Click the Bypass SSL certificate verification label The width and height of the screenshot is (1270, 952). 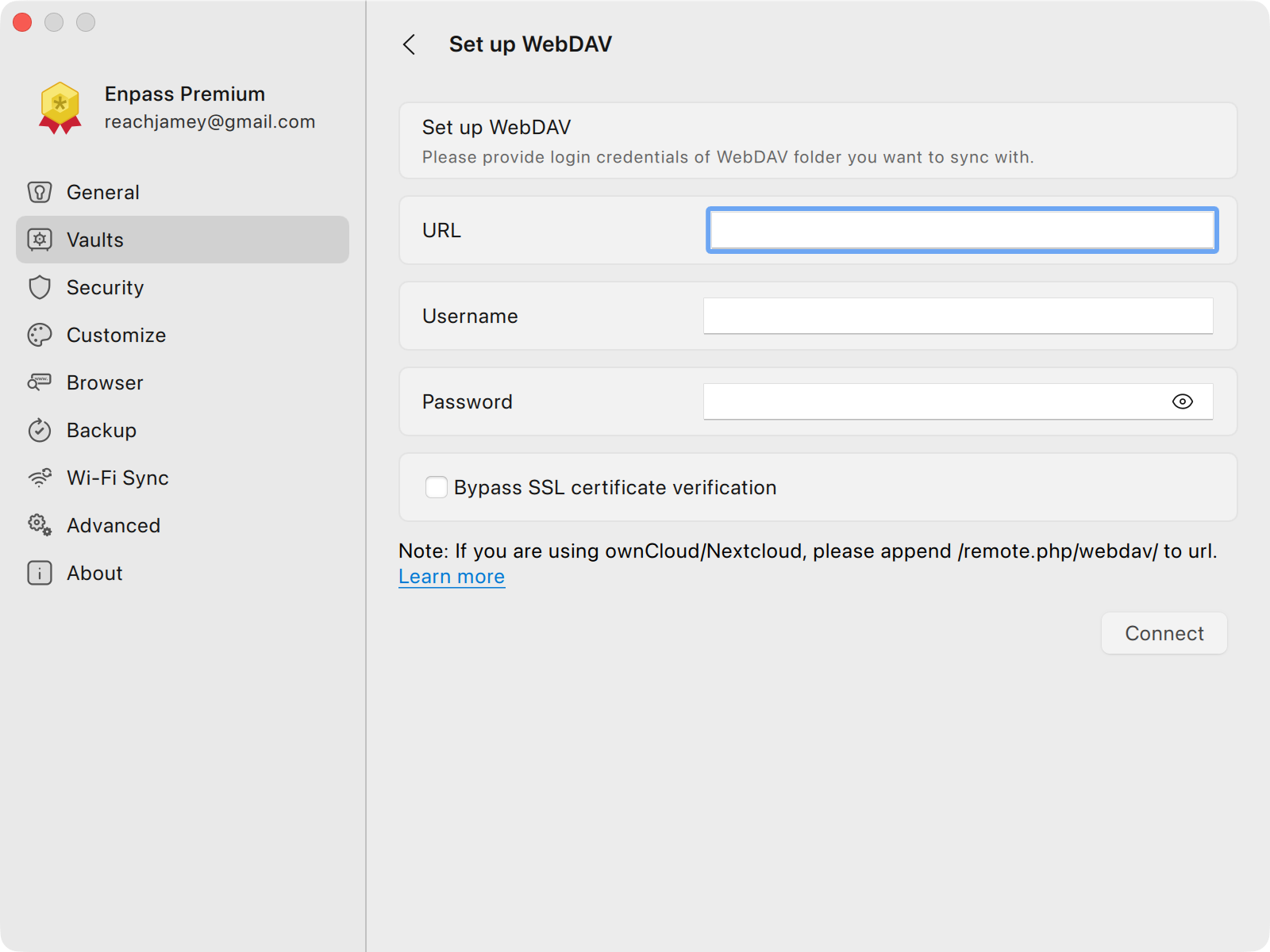pyautogui.click(x=615, y=487)
